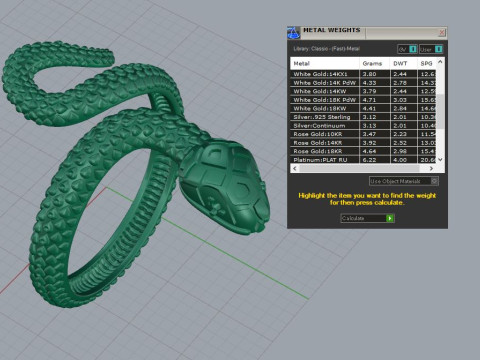Image resolution: width=480 pixels, height=360 pixels.
Task: Click the SPG column header
Action: [x=426, y=63]
